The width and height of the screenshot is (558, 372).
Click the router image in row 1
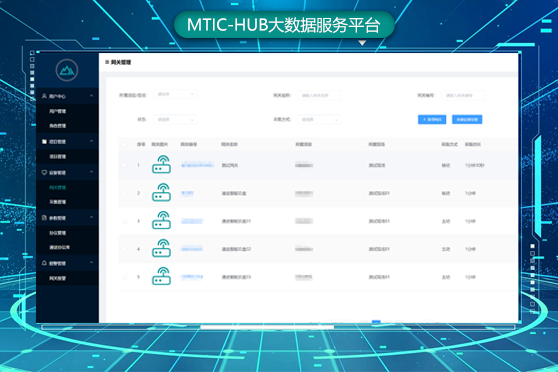click(162, 164)
